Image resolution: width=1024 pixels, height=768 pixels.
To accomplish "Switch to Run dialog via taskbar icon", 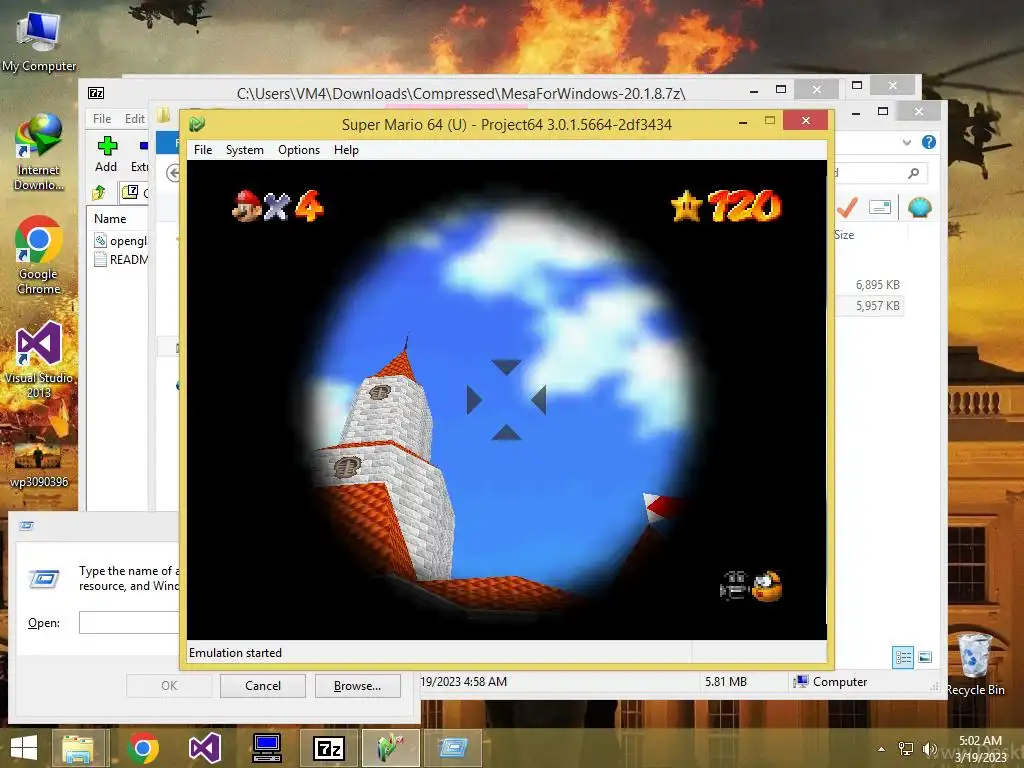I will [x=453, y=748].
